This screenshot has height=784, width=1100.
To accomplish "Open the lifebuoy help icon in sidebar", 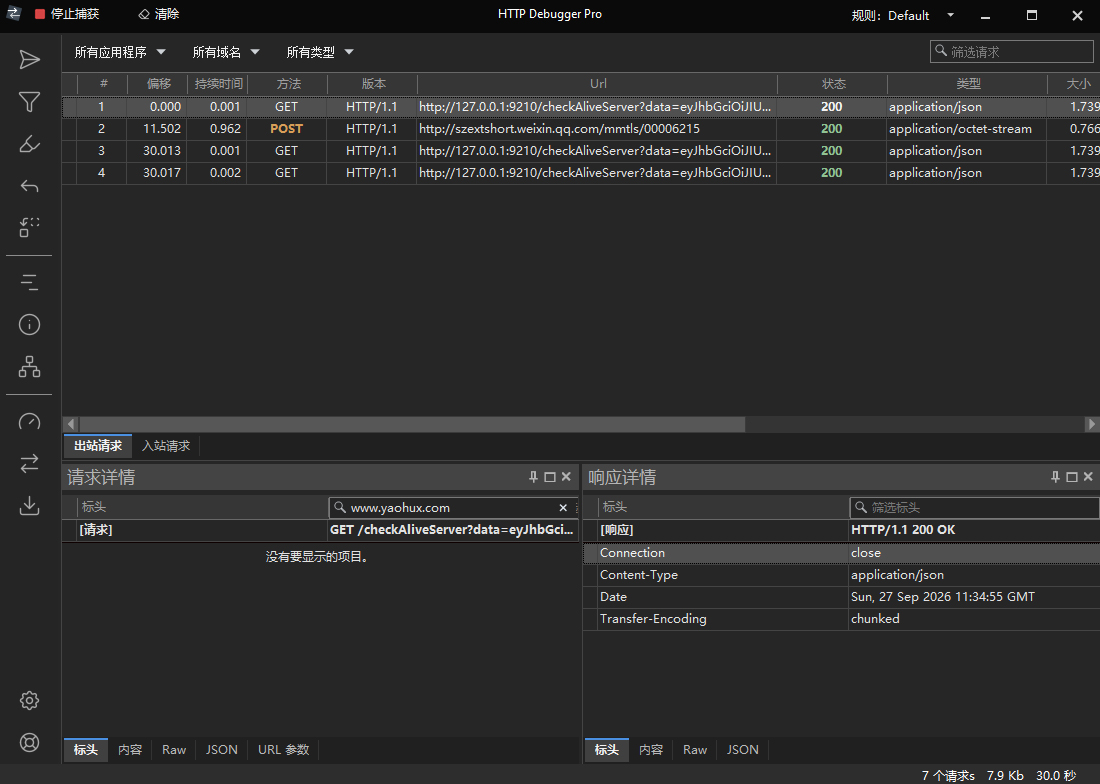I will 29,743.
